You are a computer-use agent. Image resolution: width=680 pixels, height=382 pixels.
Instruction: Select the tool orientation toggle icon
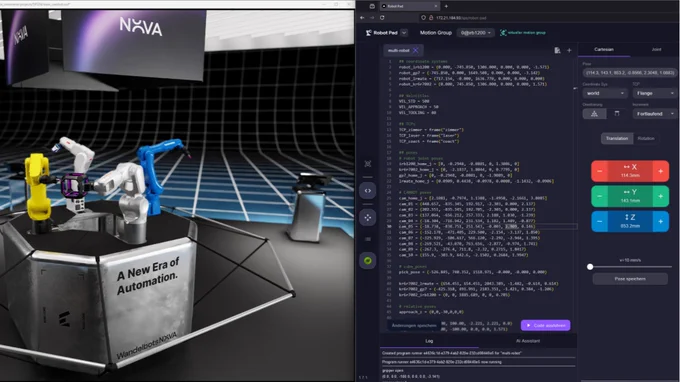pos(617,114)
